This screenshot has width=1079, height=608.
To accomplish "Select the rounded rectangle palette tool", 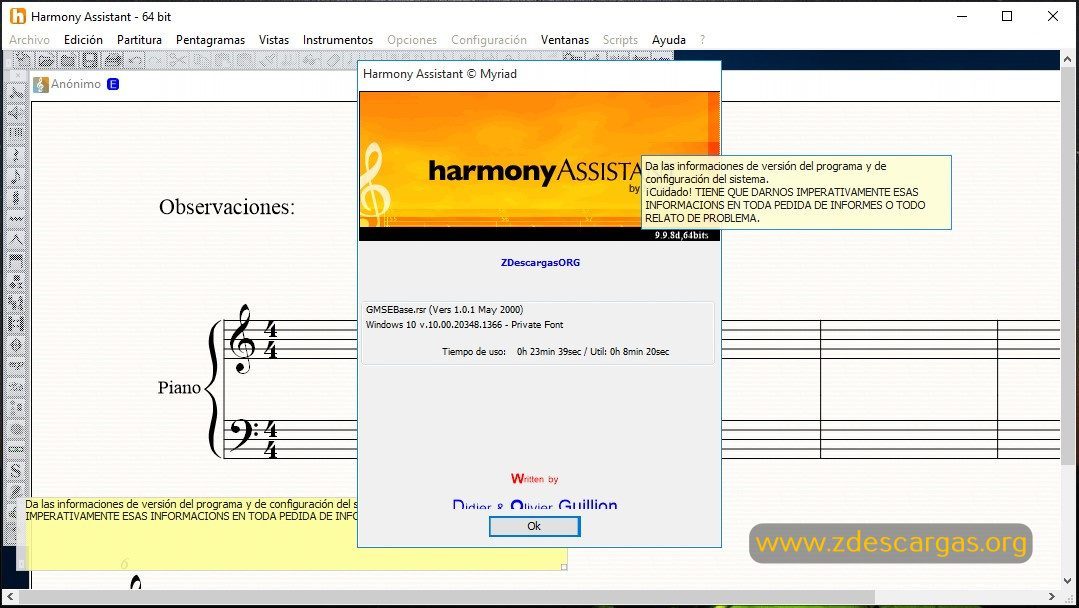I will click(16, 448).
